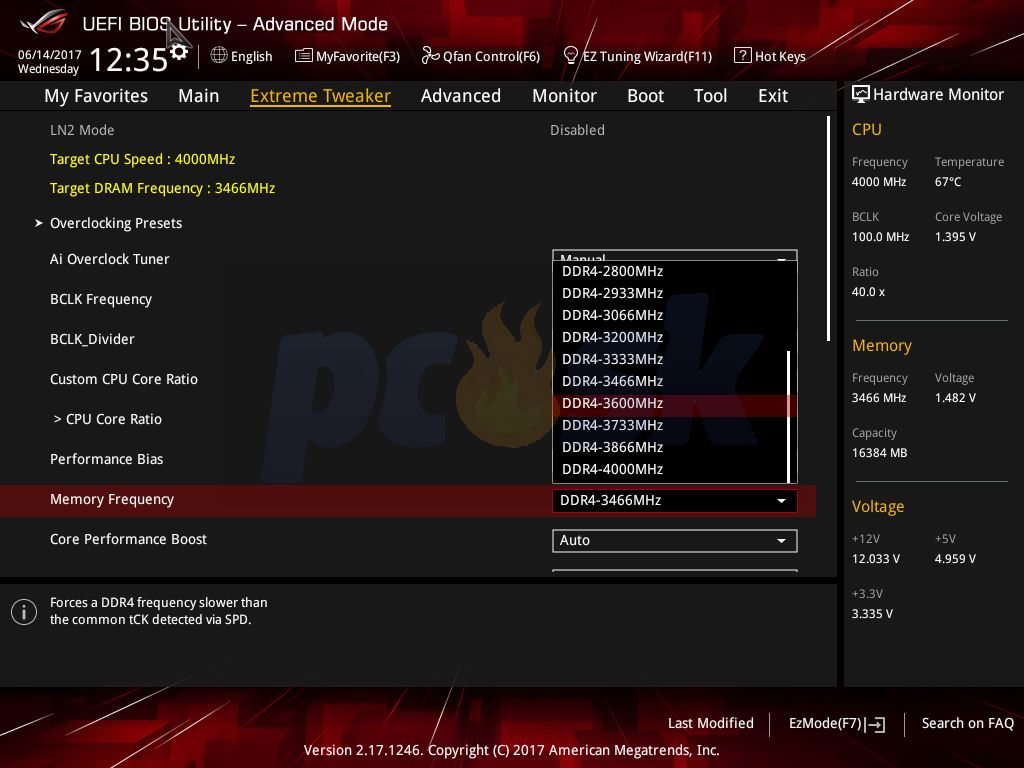Open the settings gear beside the clock
1024x768 pixels.
(x=179, y=52)
